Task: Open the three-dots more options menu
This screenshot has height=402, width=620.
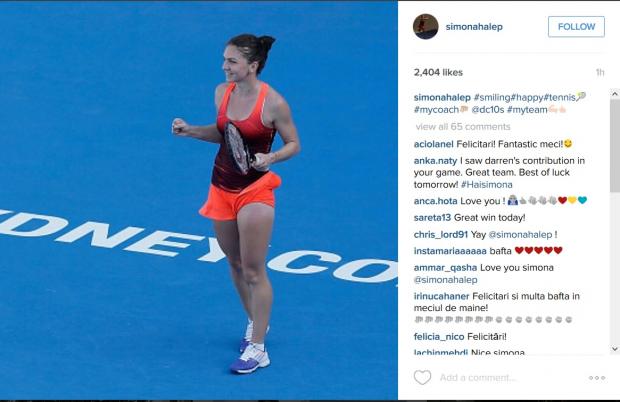Action: pyautogui.click(x=597, y=378)
